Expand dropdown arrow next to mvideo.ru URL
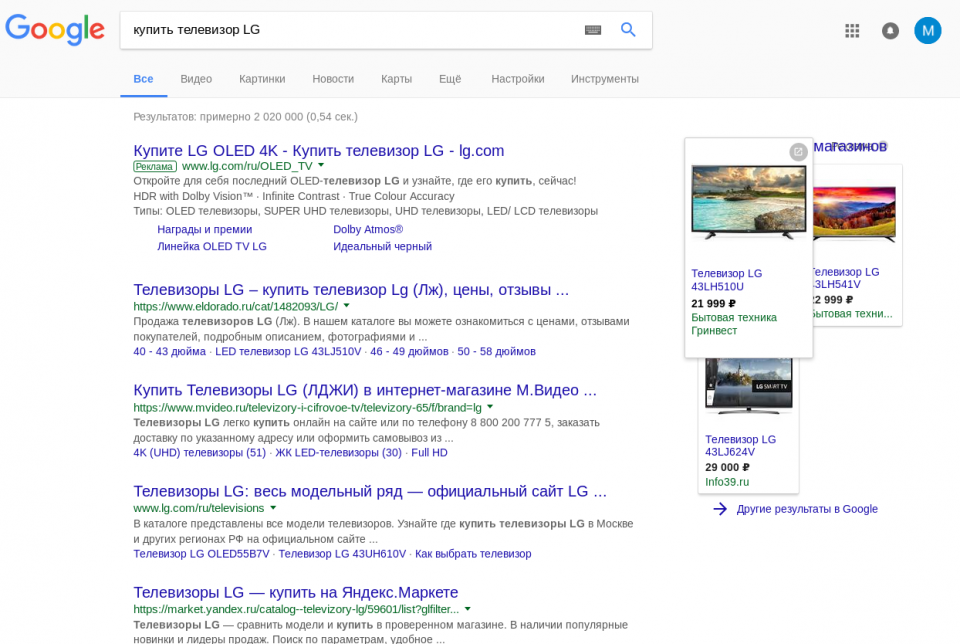960x644 pixels. [x=490, y=406]
